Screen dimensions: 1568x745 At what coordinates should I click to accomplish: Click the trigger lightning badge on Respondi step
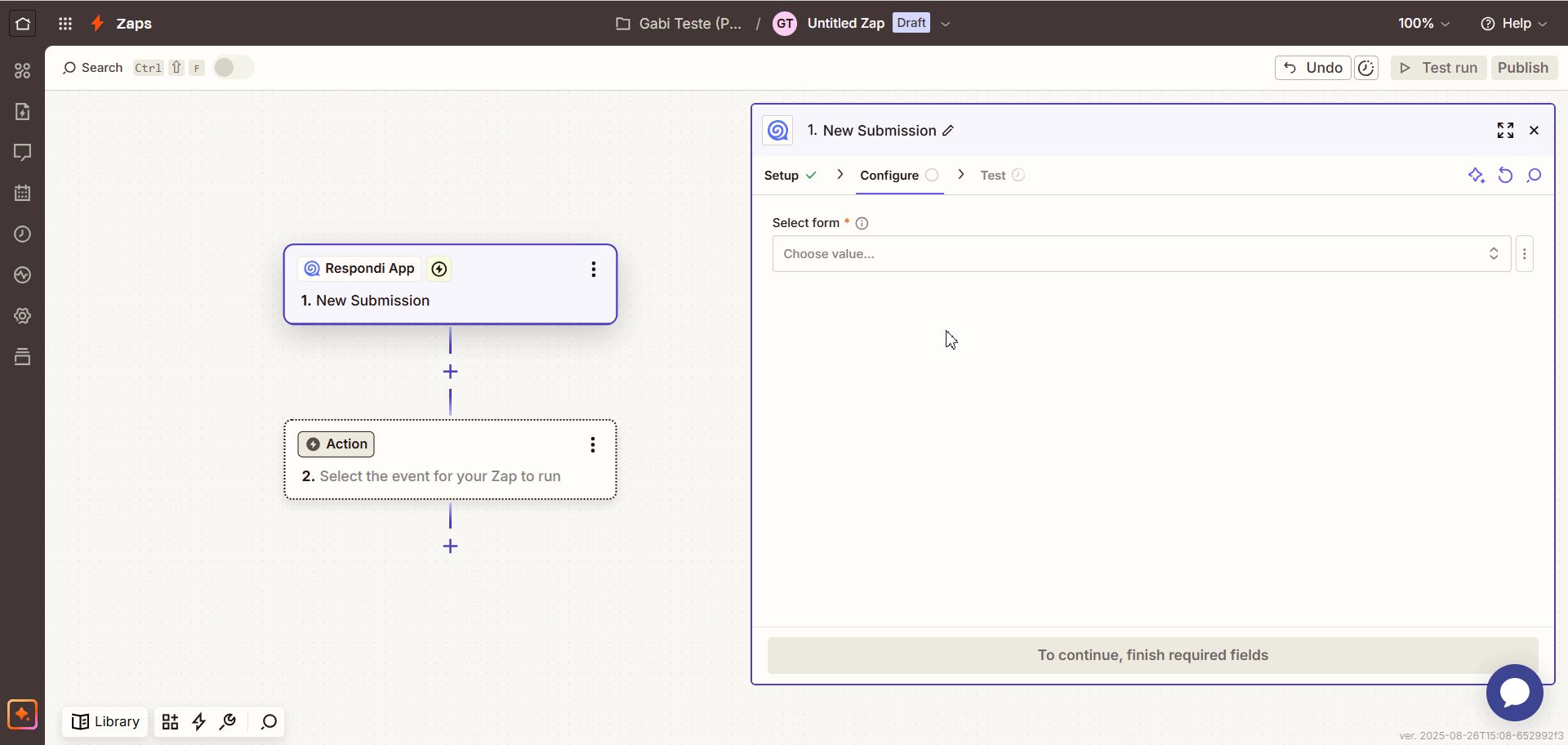(439, 269)
